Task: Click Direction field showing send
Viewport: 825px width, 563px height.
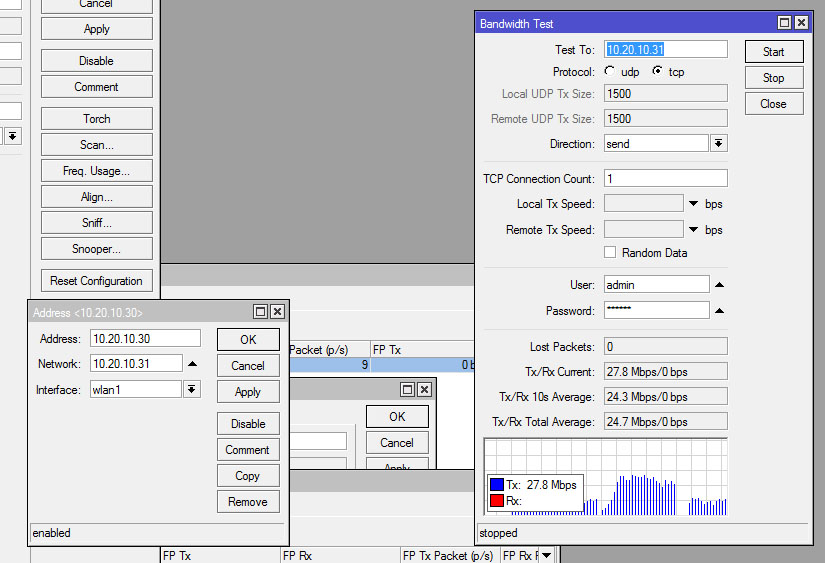Action: [656, 143]
